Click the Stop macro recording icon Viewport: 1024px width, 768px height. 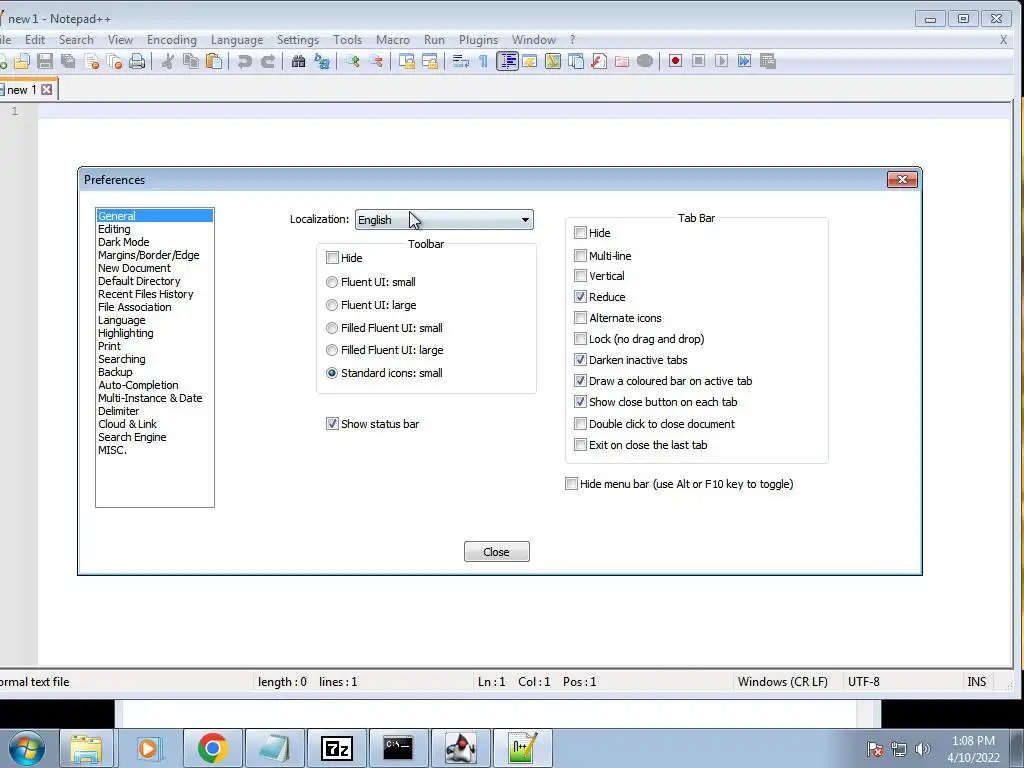(698, 61)
